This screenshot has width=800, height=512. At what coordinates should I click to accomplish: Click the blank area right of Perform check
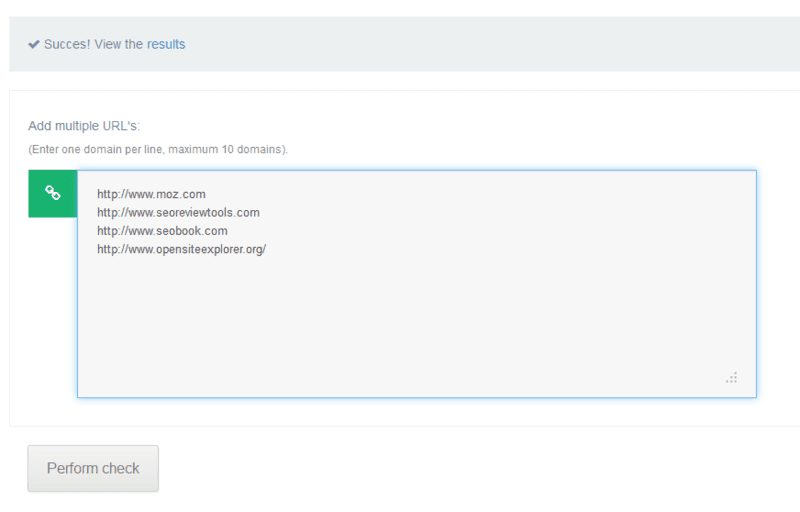click(450, 468)
